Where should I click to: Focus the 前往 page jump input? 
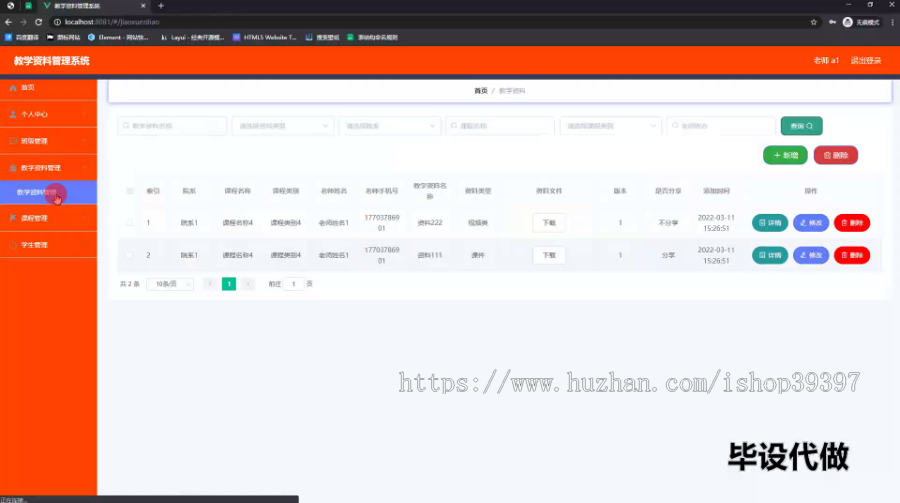point(294,284)
